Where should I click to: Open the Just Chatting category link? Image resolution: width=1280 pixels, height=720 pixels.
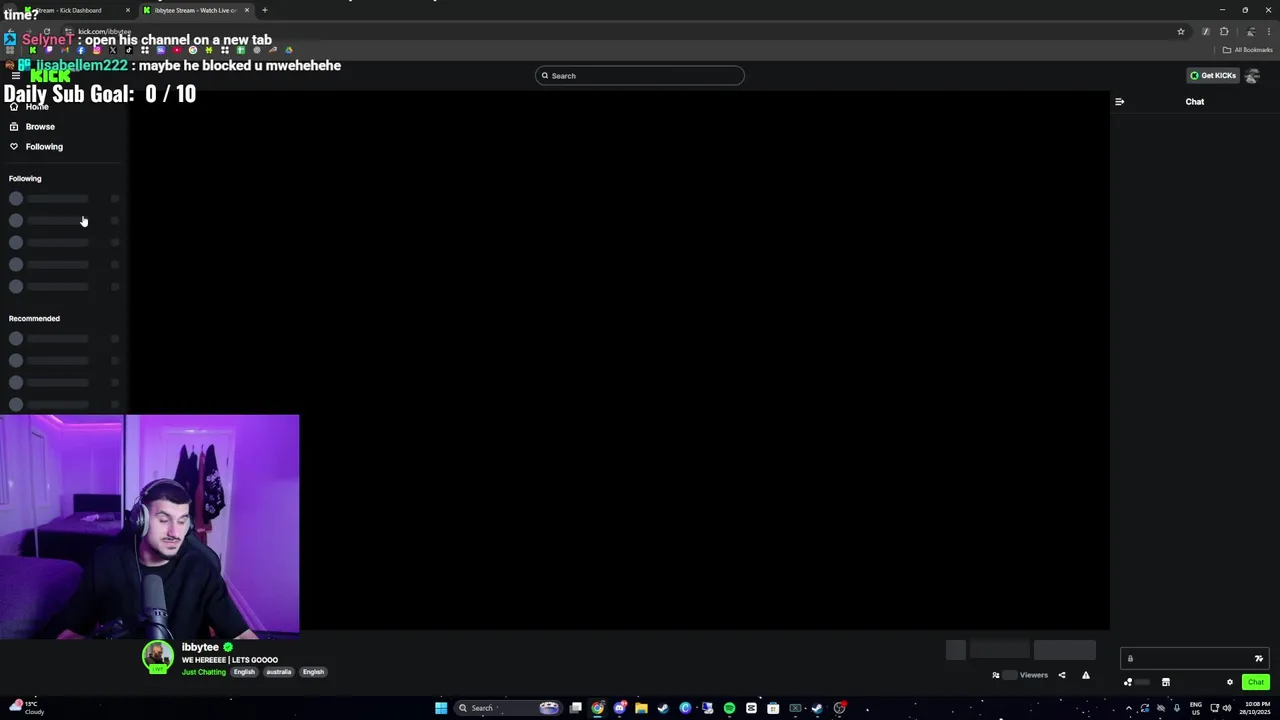(204, 672)
